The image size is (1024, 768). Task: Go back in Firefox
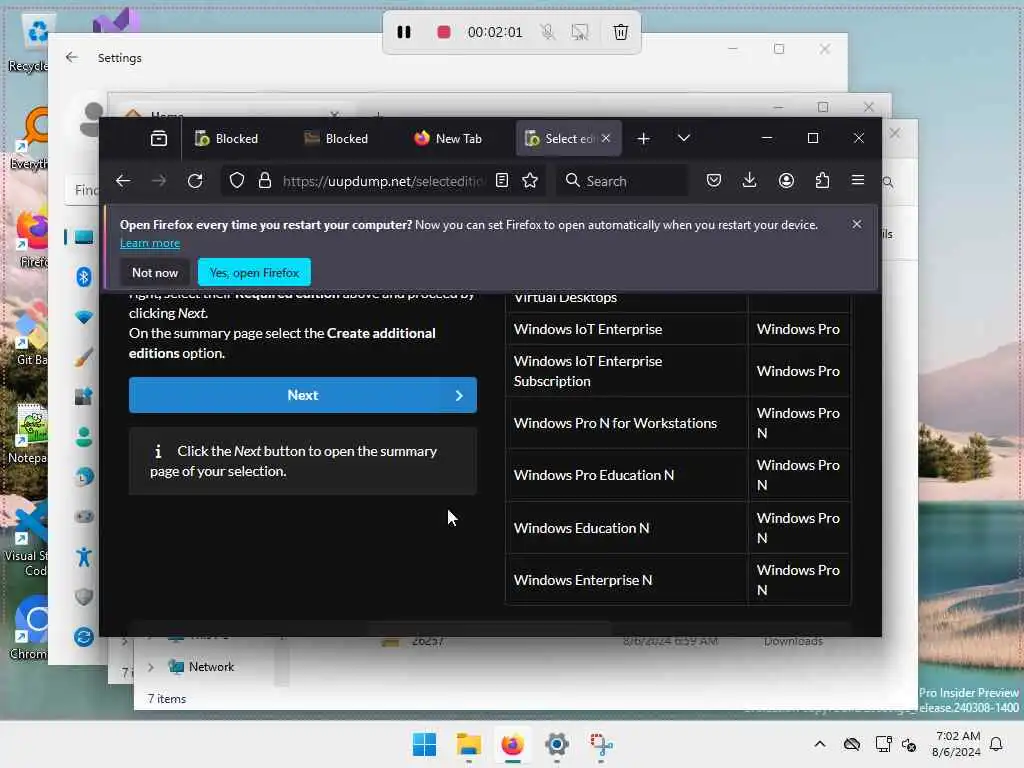click(123, 181)
